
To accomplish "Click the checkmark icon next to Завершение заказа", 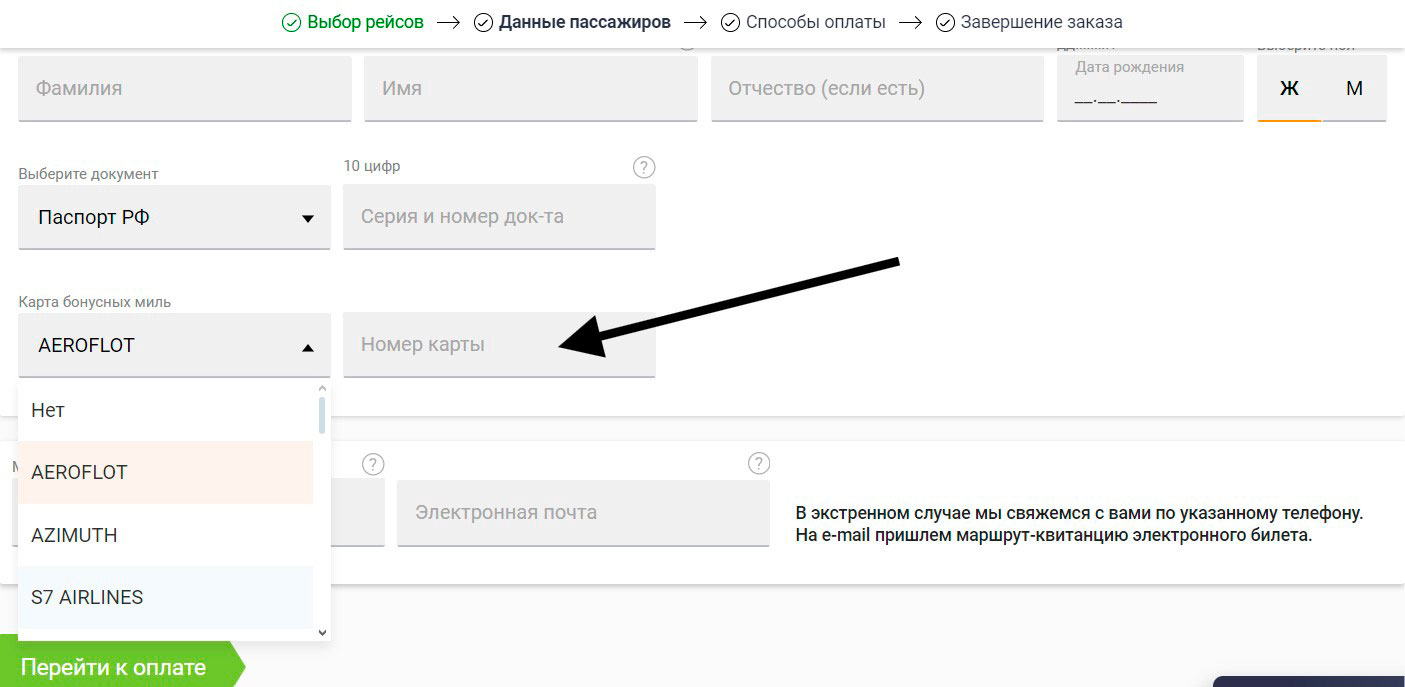I will pos(945,22).
